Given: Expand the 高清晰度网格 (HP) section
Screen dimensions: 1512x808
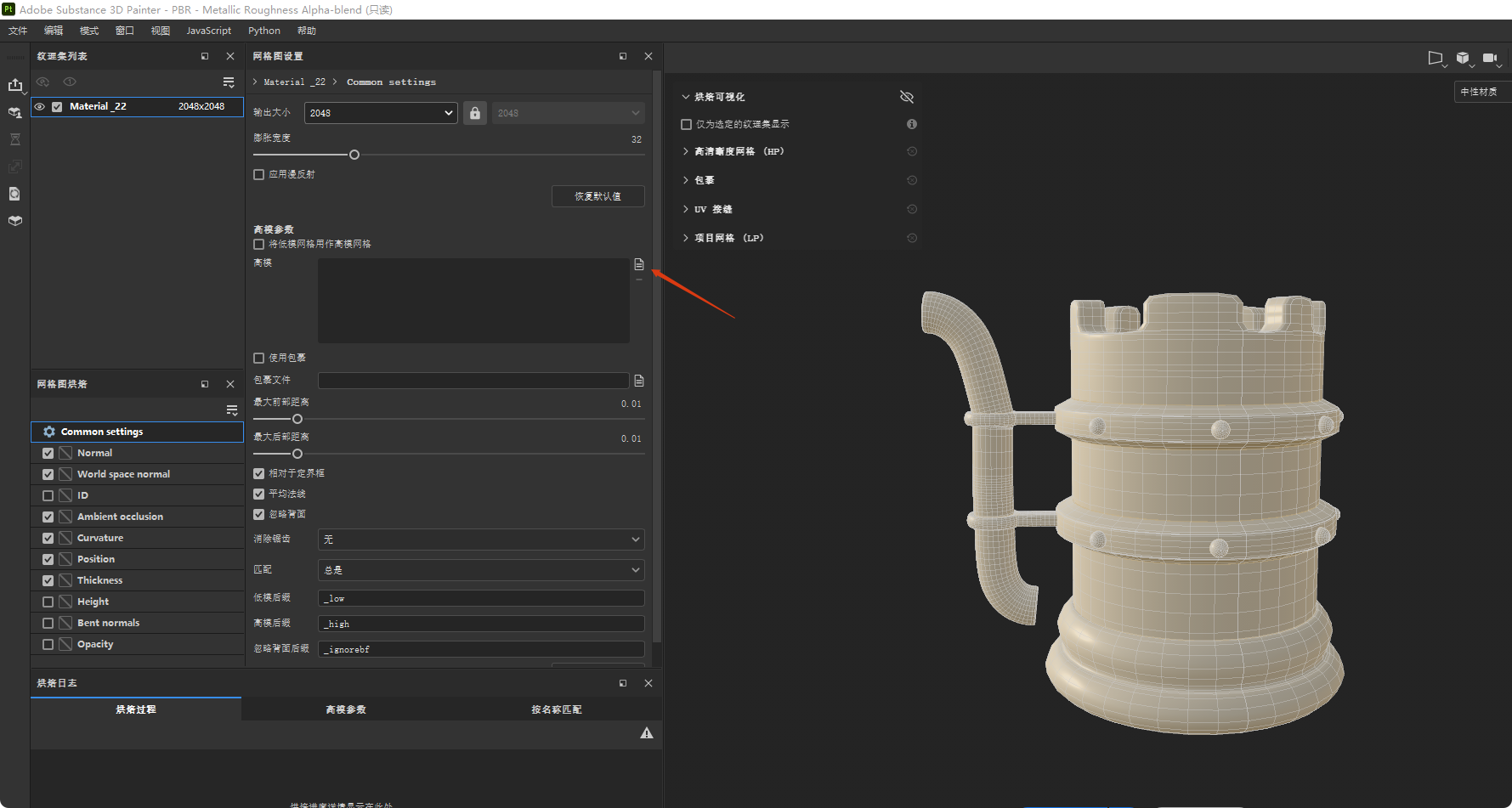Looking at the screenshot, I should click(686, 151).
